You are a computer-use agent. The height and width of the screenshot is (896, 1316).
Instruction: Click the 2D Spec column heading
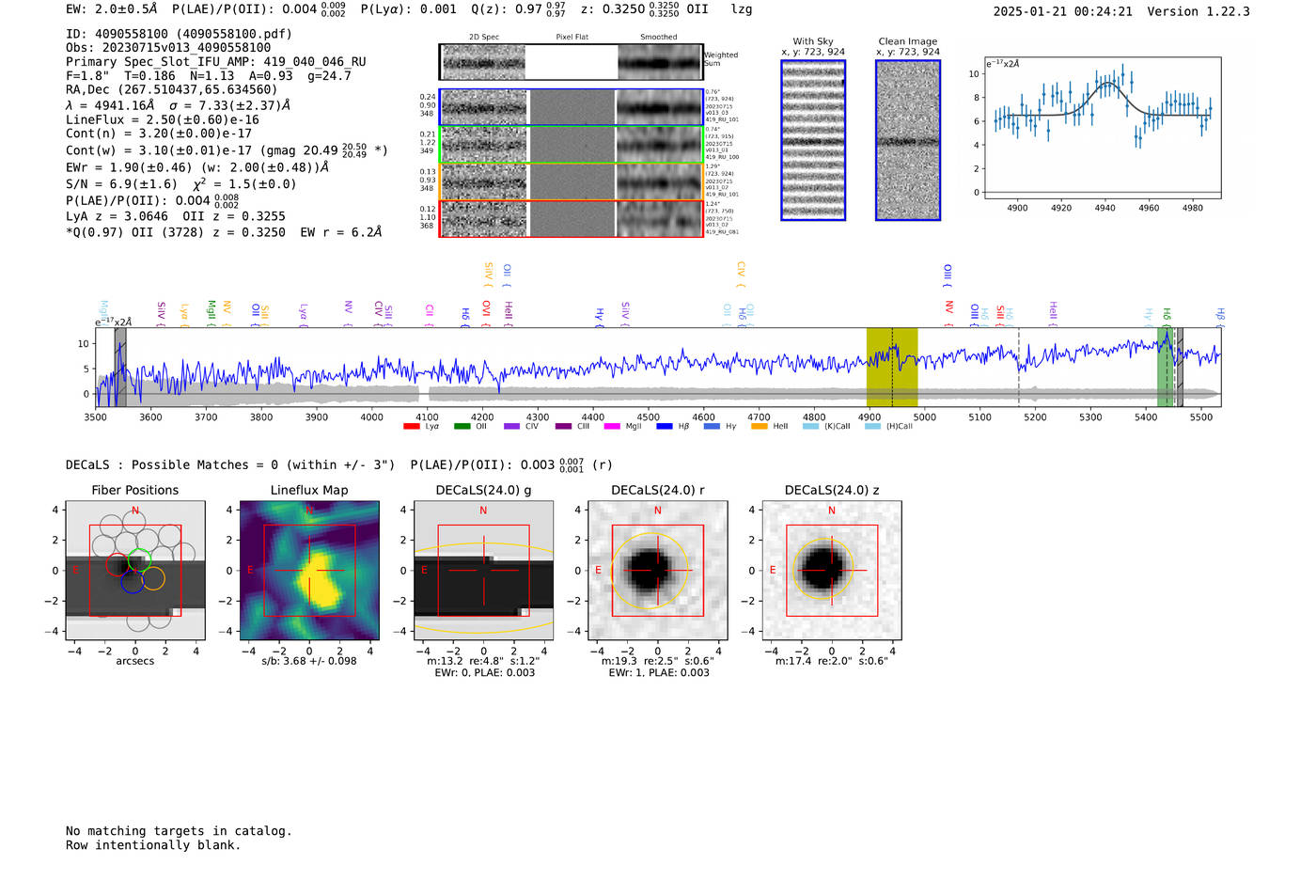tap(484, 37)
